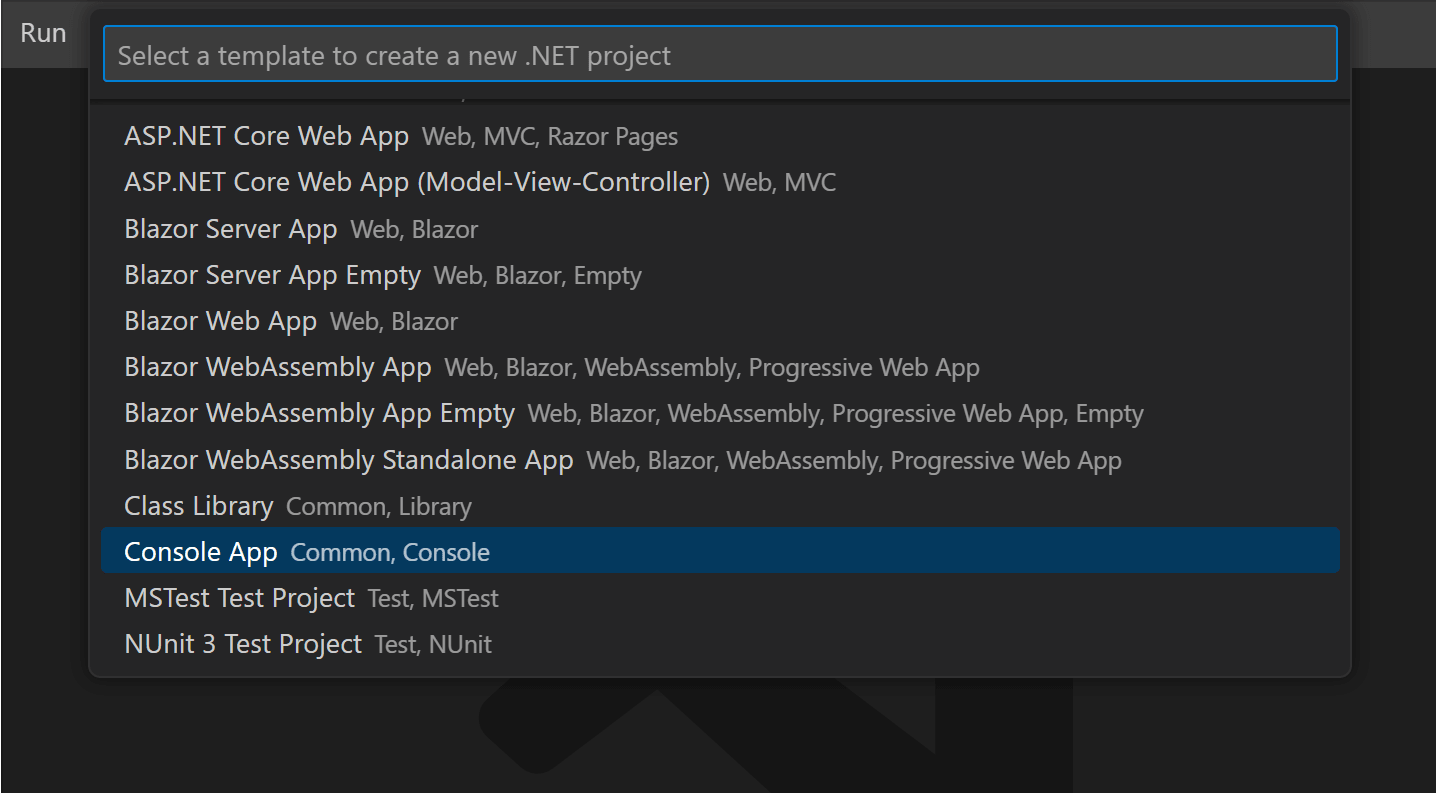
Task: Pick the Blazor Server App template
Action: [720, 228]
